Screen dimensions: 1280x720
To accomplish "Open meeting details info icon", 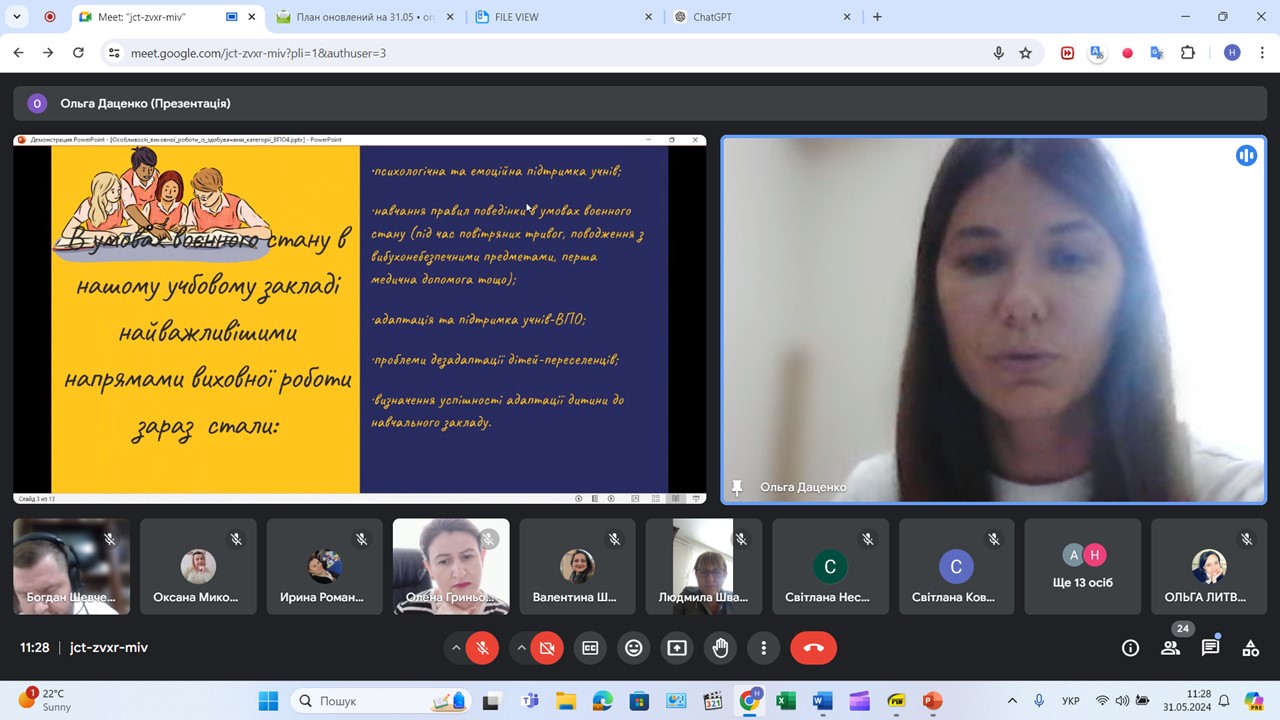I will click(x=1130, y=648).
